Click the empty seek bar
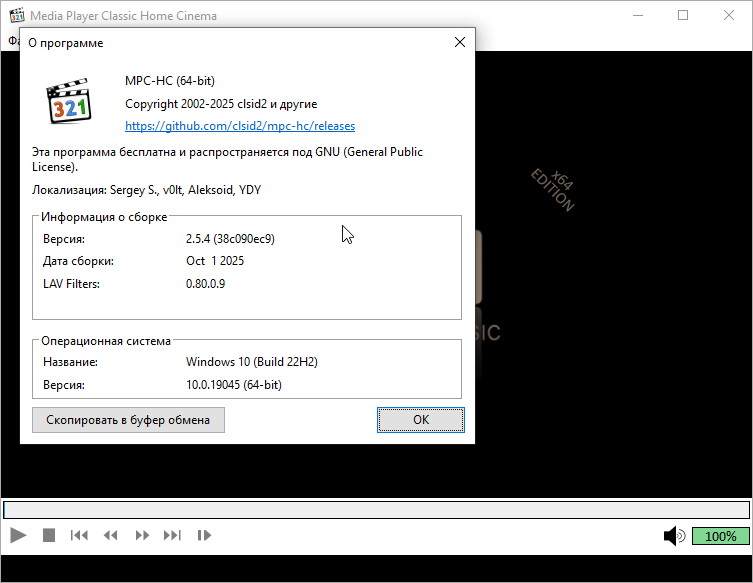The height and width of the screenshot is (583, 753). 376,510
